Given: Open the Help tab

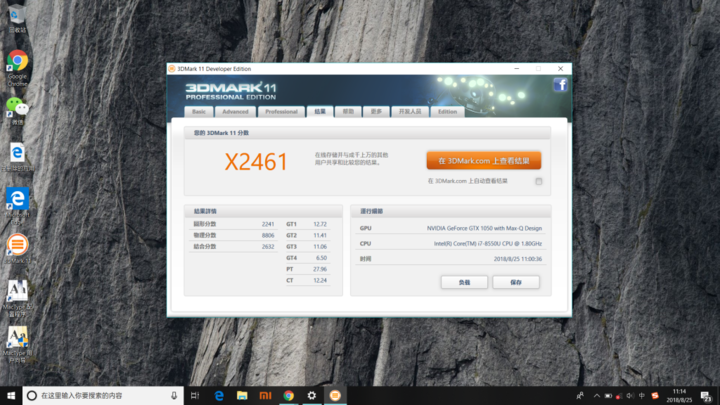Looking at the screenshot, I should pos(348,112).
